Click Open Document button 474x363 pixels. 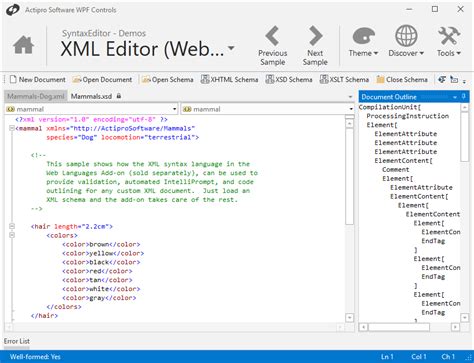(102, 80)
